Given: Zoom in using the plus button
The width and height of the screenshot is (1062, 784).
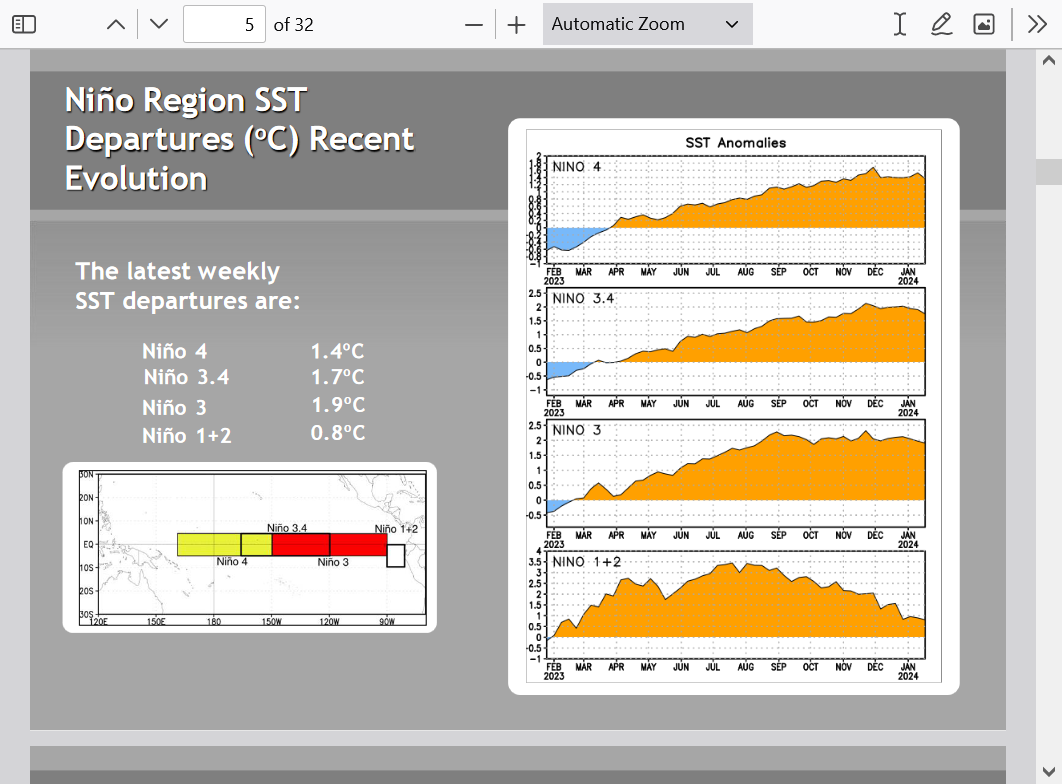Looking at the screenshot, I should (x=516, y=24).
